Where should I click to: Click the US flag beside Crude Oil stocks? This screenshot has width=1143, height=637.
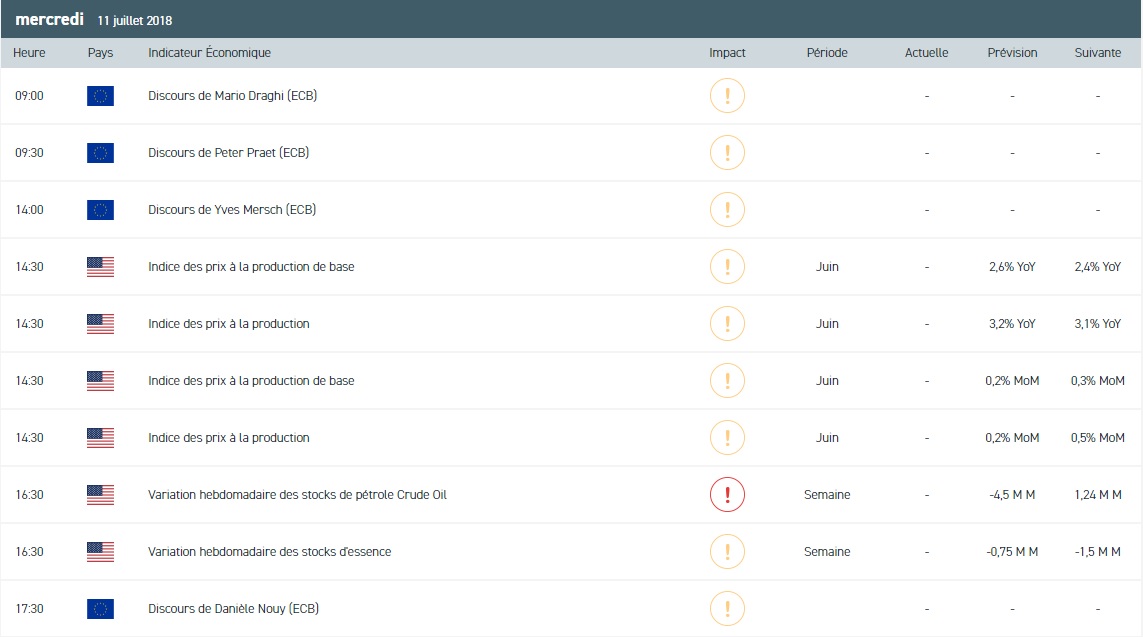[100, 495]
